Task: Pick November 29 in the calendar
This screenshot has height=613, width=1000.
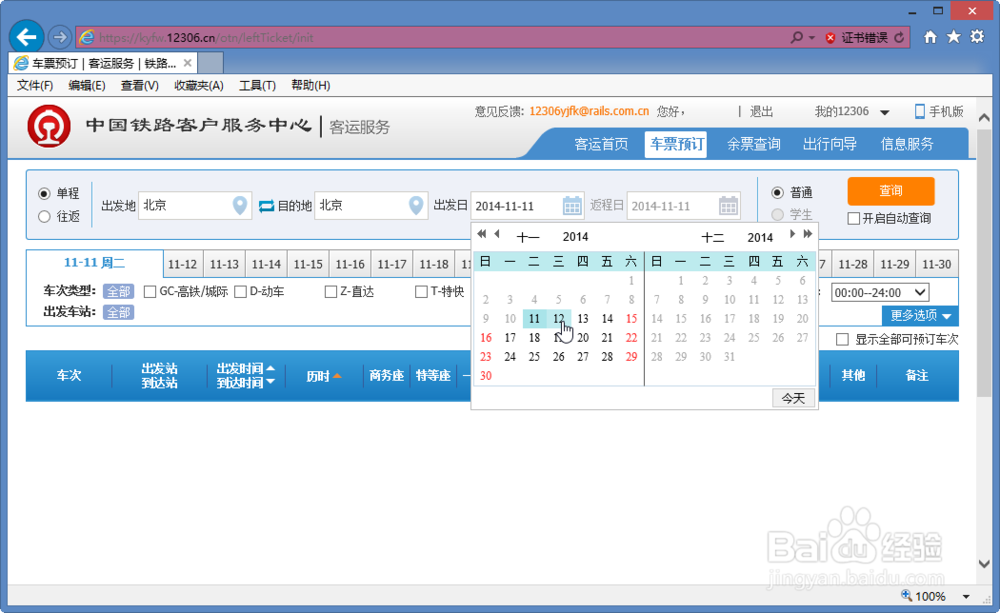Action: 631,357
